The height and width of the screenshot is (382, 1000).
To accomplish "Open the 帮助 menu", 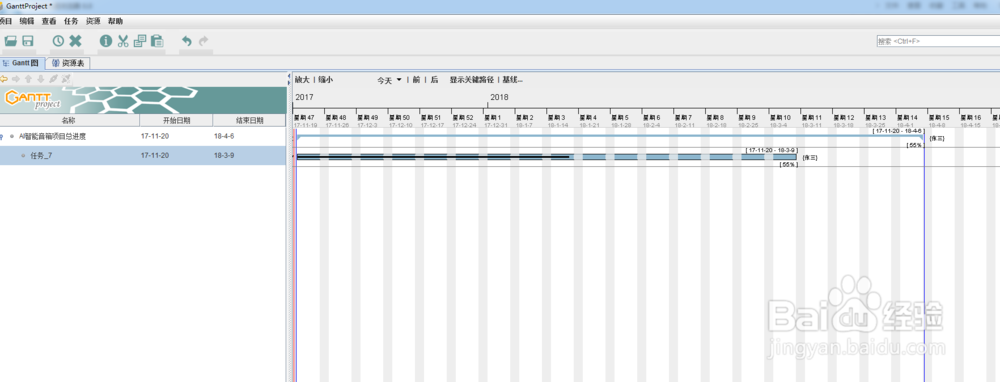I will [x=115, y=21].
